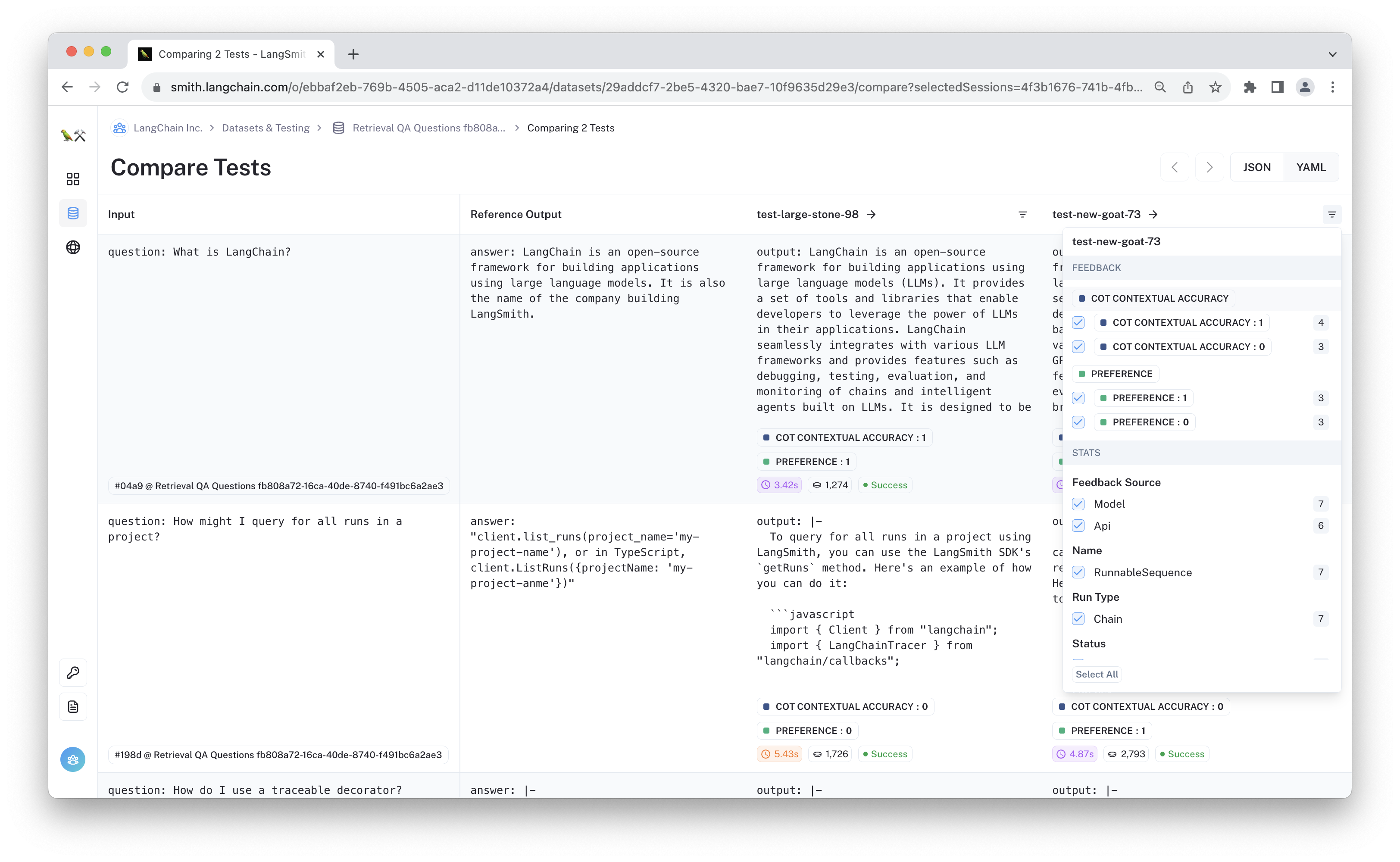Click the filter icon for test-new-goat-73

[1331, 214]
